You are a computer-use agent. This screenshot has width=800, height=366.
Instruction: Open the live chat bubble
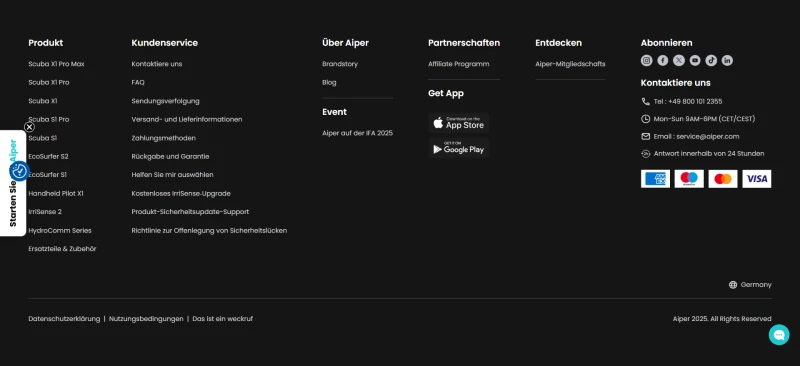[x=779, y=335]
